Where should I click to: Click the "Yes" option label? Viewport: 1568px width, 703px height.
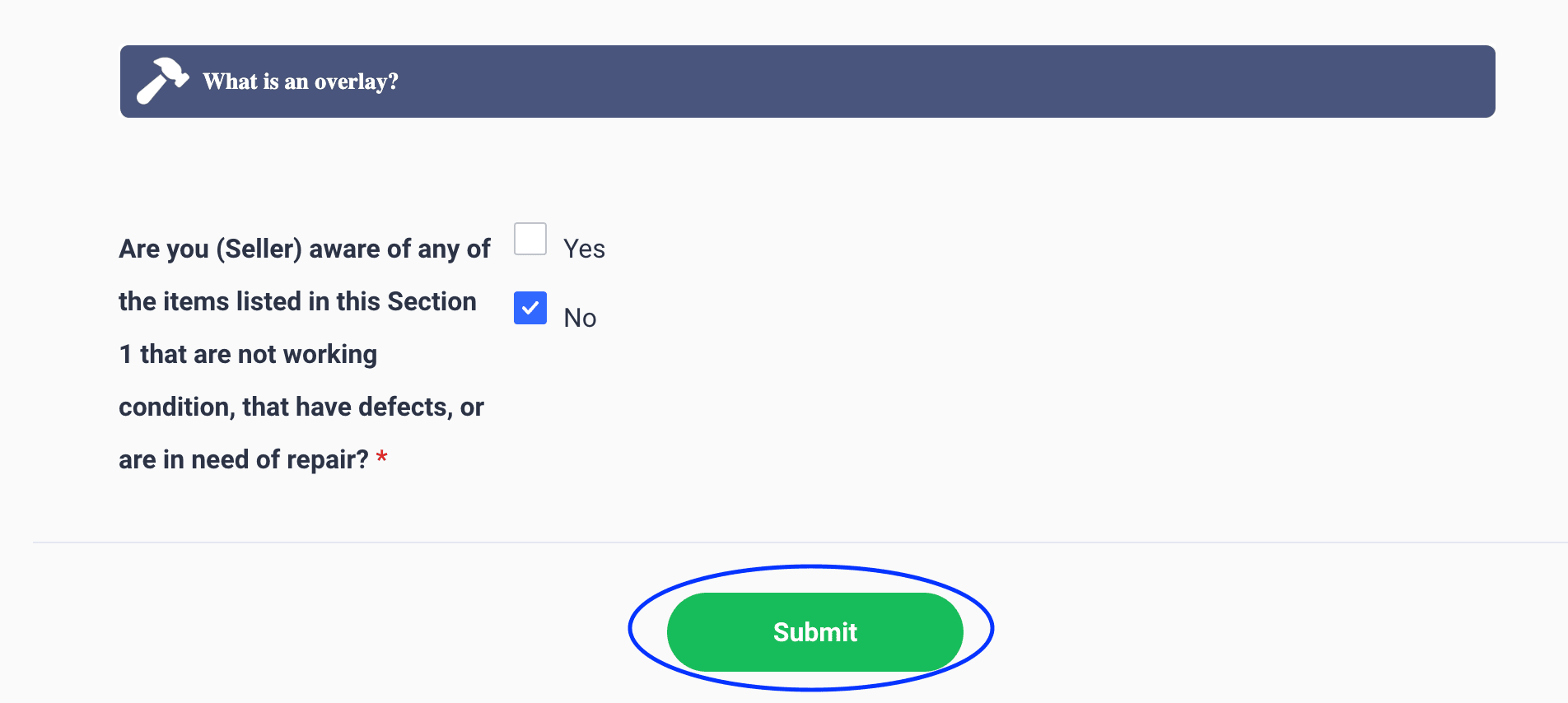[584, 249]
